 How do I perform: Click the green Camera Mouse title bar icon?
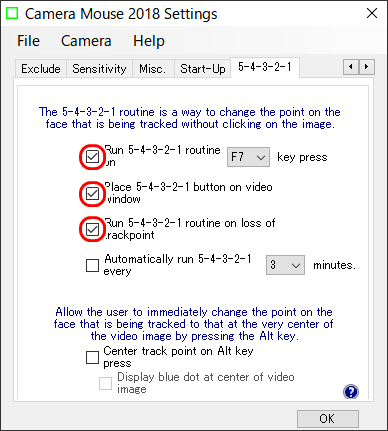(x=13, y=14)
